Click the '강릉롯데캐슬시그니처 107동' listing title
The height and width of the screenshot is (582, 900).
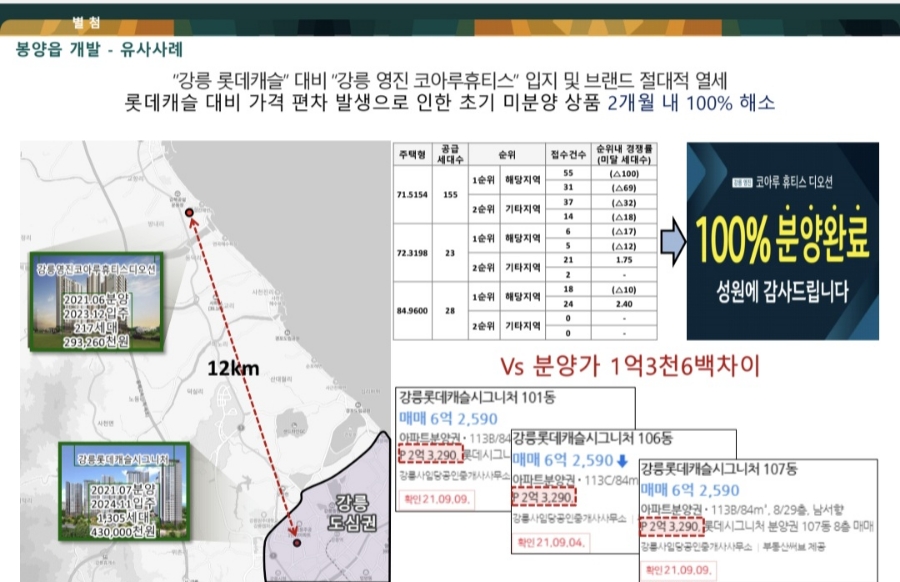pos(719,470)
